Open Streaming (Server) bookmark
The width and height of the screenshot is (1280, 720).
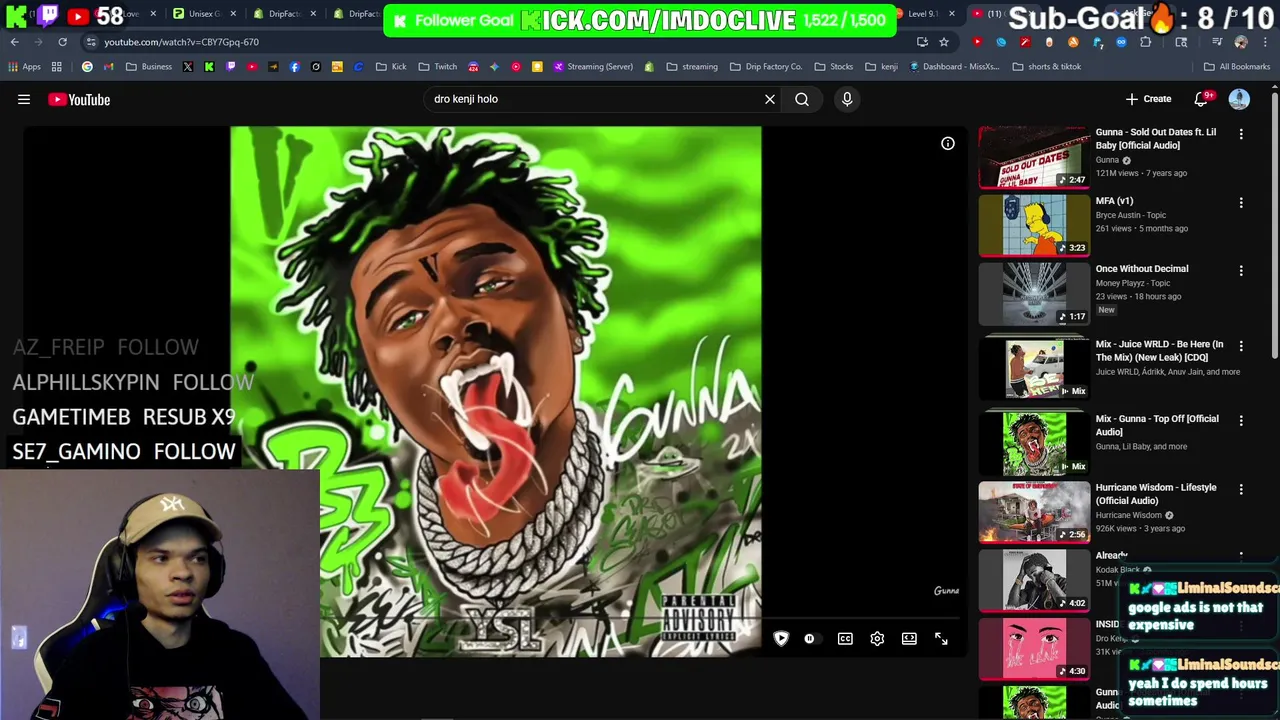(x=593, y=67)
